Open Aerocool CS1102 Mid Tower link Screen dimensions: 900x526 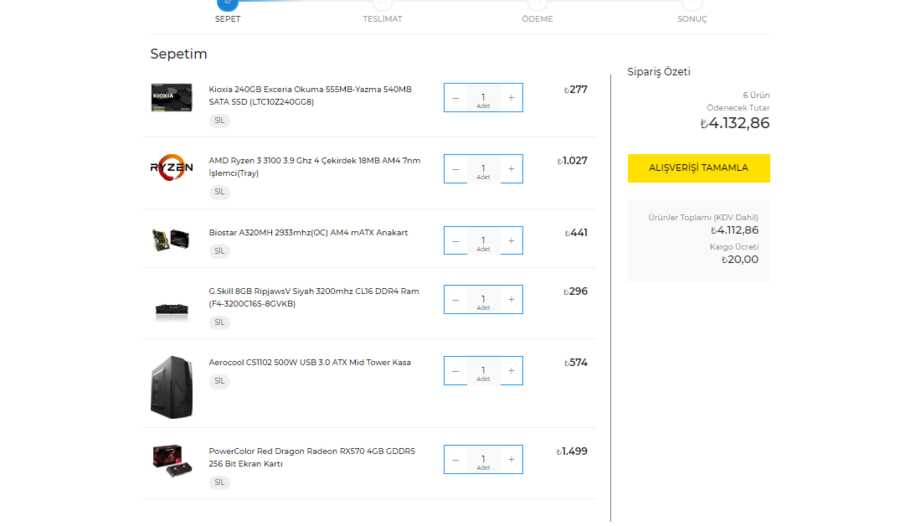(x=310, y=362)
